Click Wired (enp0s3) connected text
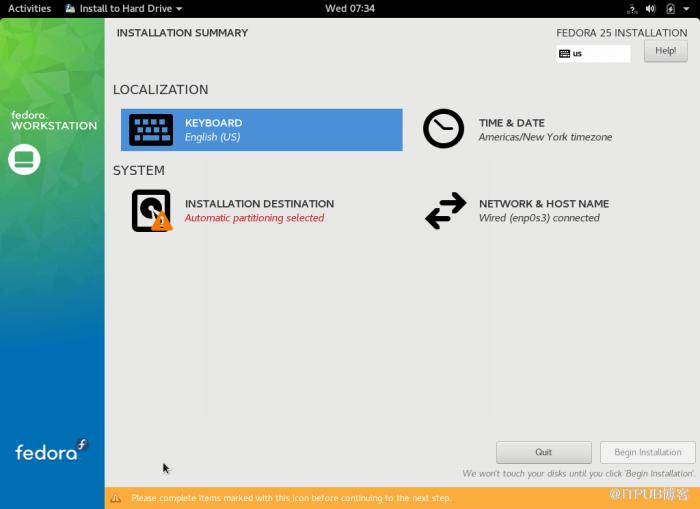This screenshot has width=700, height=509. click(x=539, y=218)
